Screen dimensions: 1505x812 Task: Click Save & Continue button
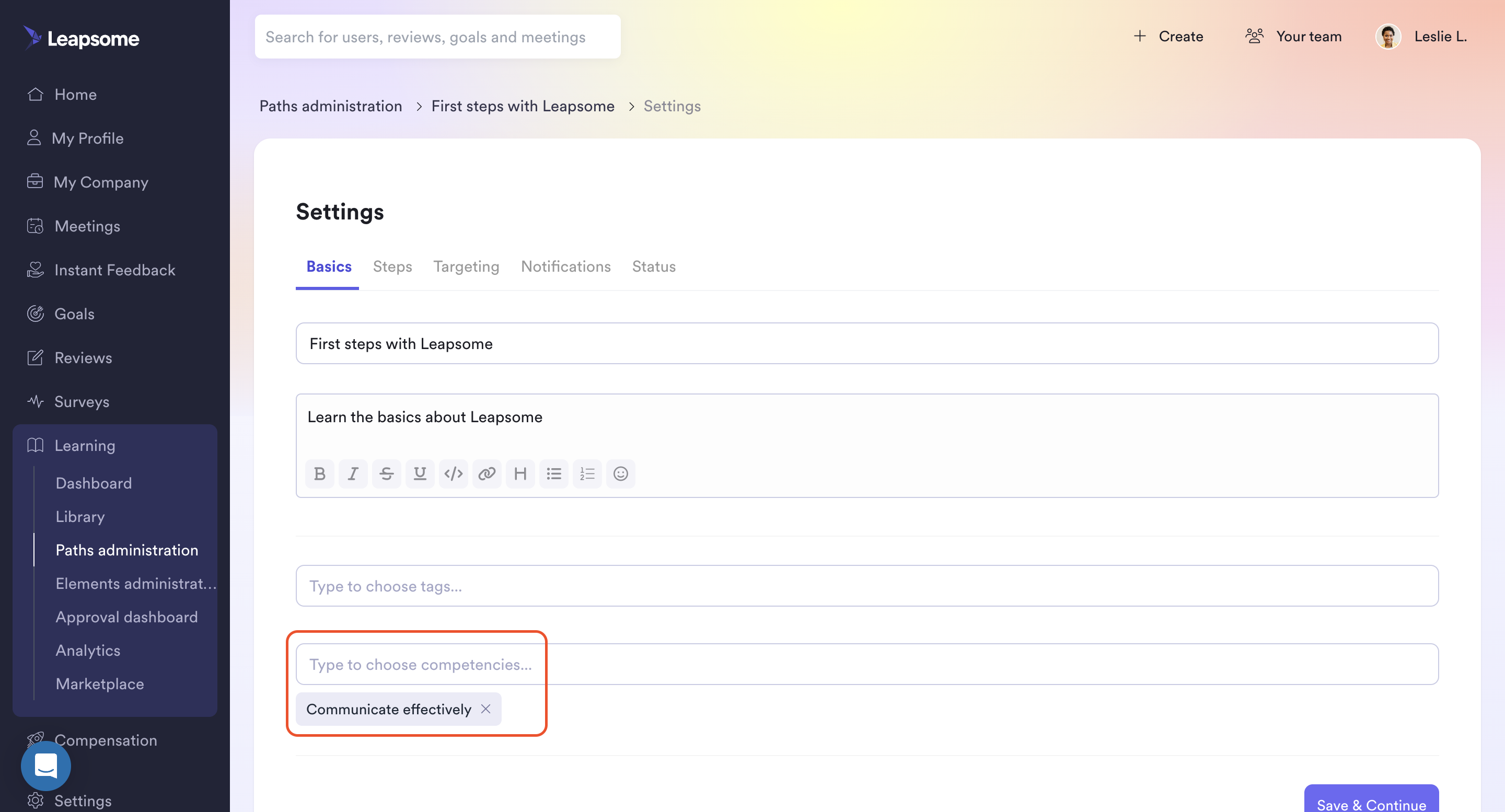click(x=1371, y=799)
